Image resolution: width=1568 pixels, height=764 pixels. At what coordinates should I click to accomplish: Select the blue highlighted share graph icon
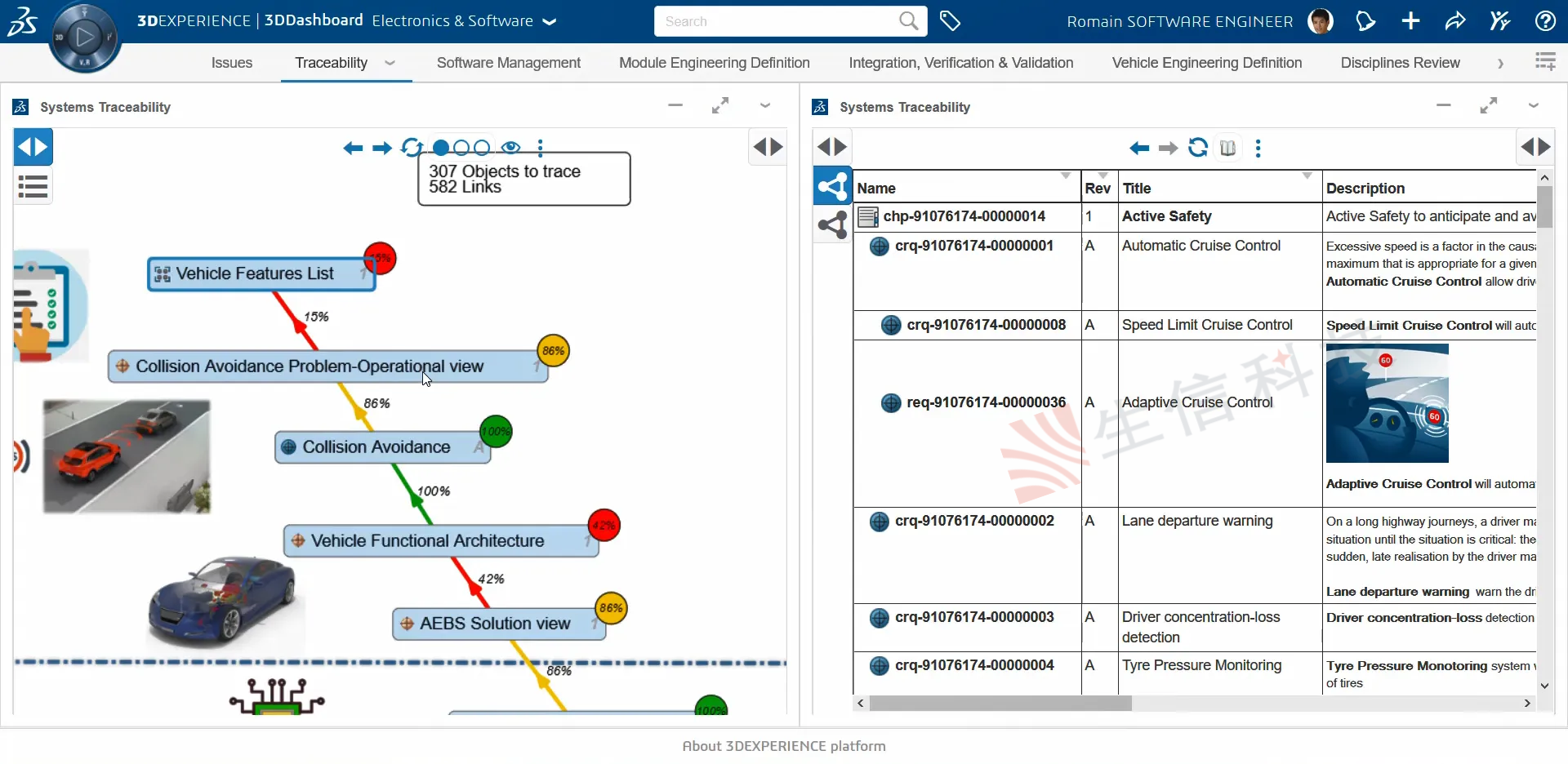coord(833,187)
